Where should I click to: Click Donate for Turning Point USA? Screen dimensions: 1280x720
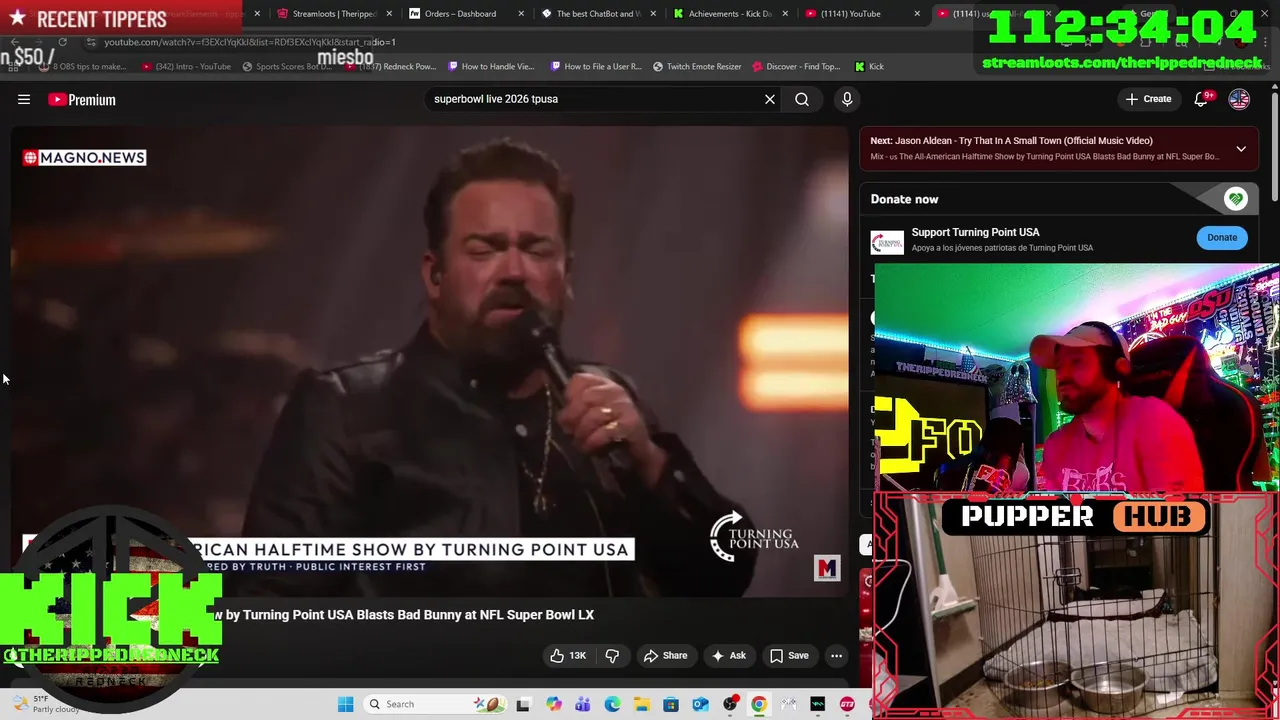[1222, 237]
